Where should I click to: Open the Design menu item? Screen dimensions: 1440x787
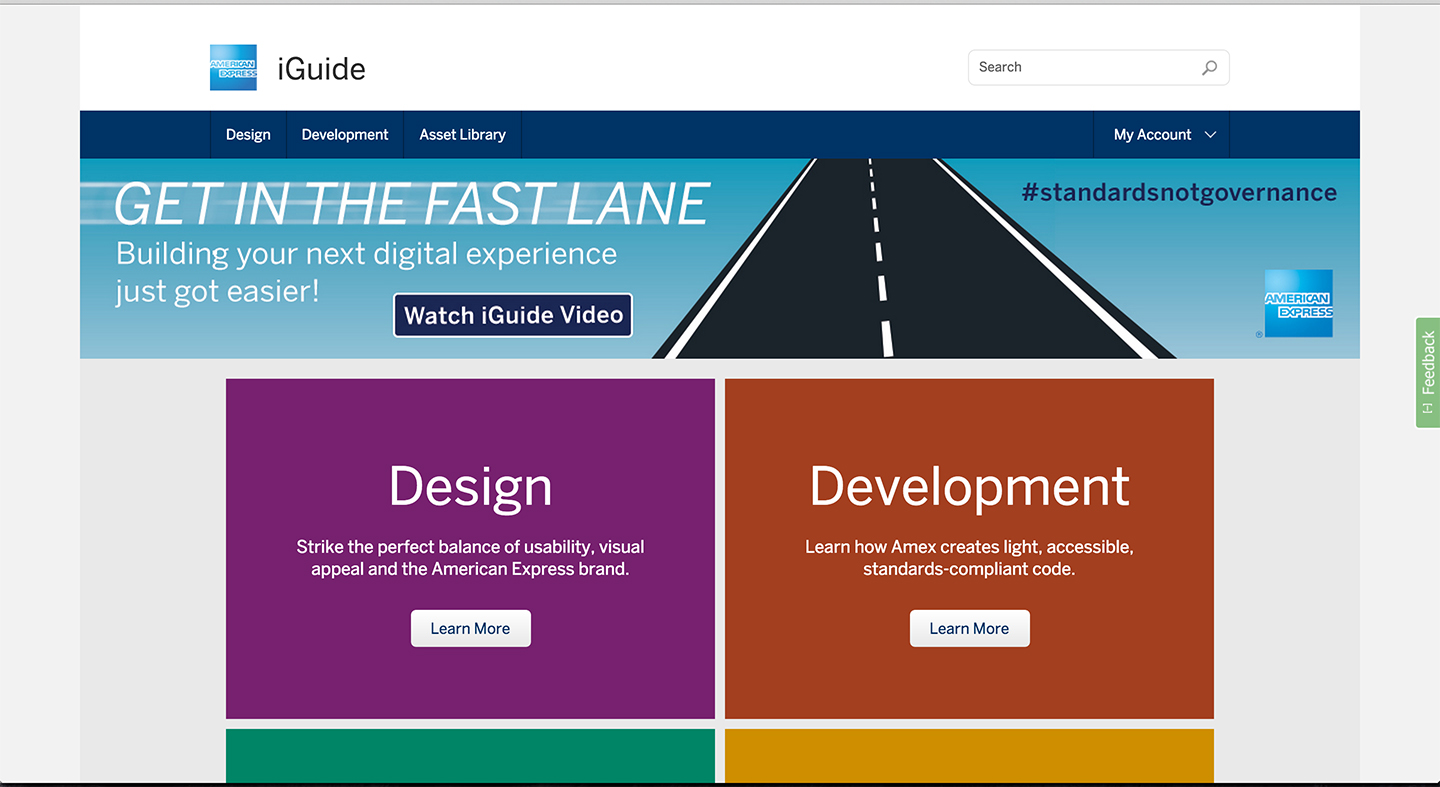(248, 135)
